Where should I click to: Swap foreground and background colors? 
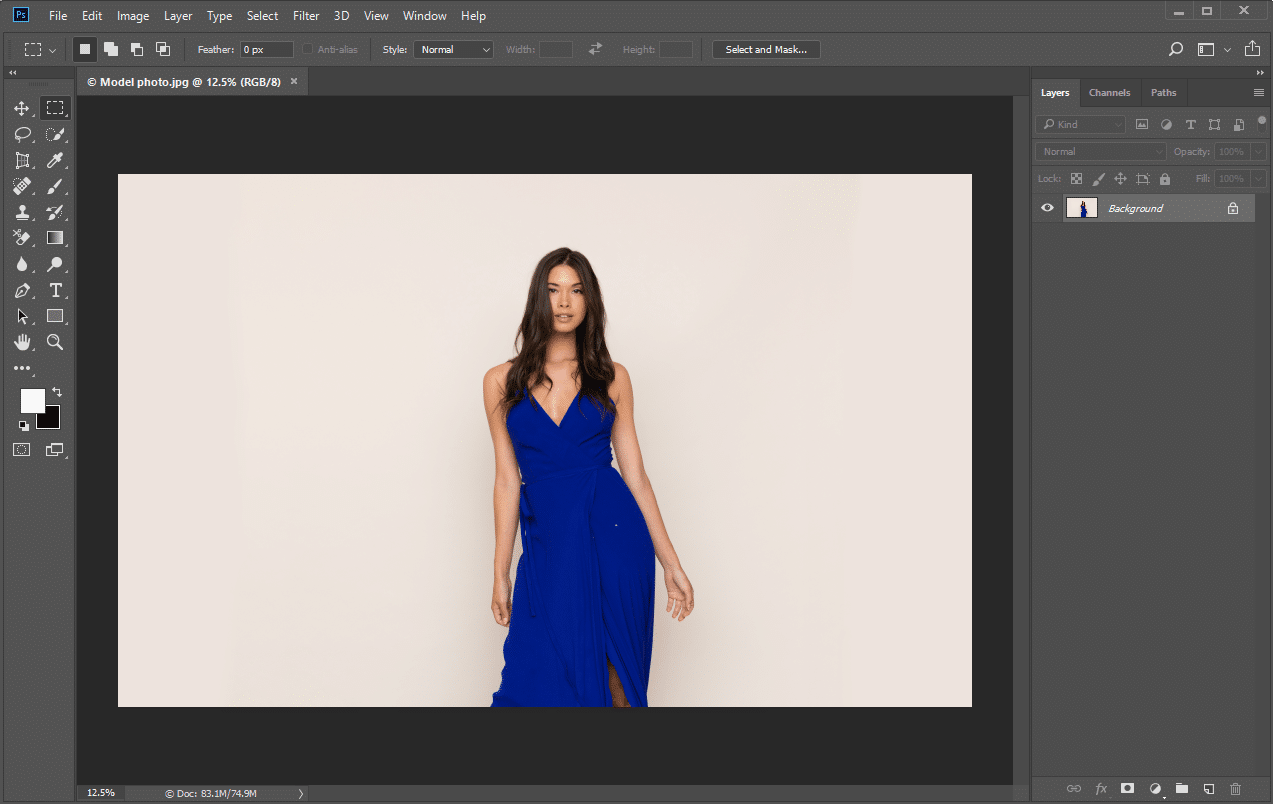point(56,392)
